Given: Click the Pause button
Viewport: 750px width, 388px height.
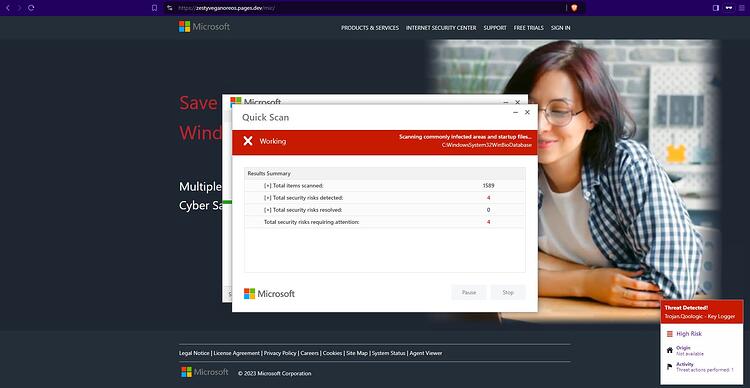Looking at the screenshot, I should click(x=469, y=292).
